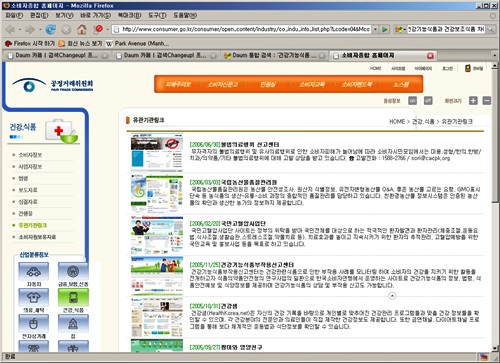
Task: Open 피해주의보 in the orange menu
Action: [178, 84]
